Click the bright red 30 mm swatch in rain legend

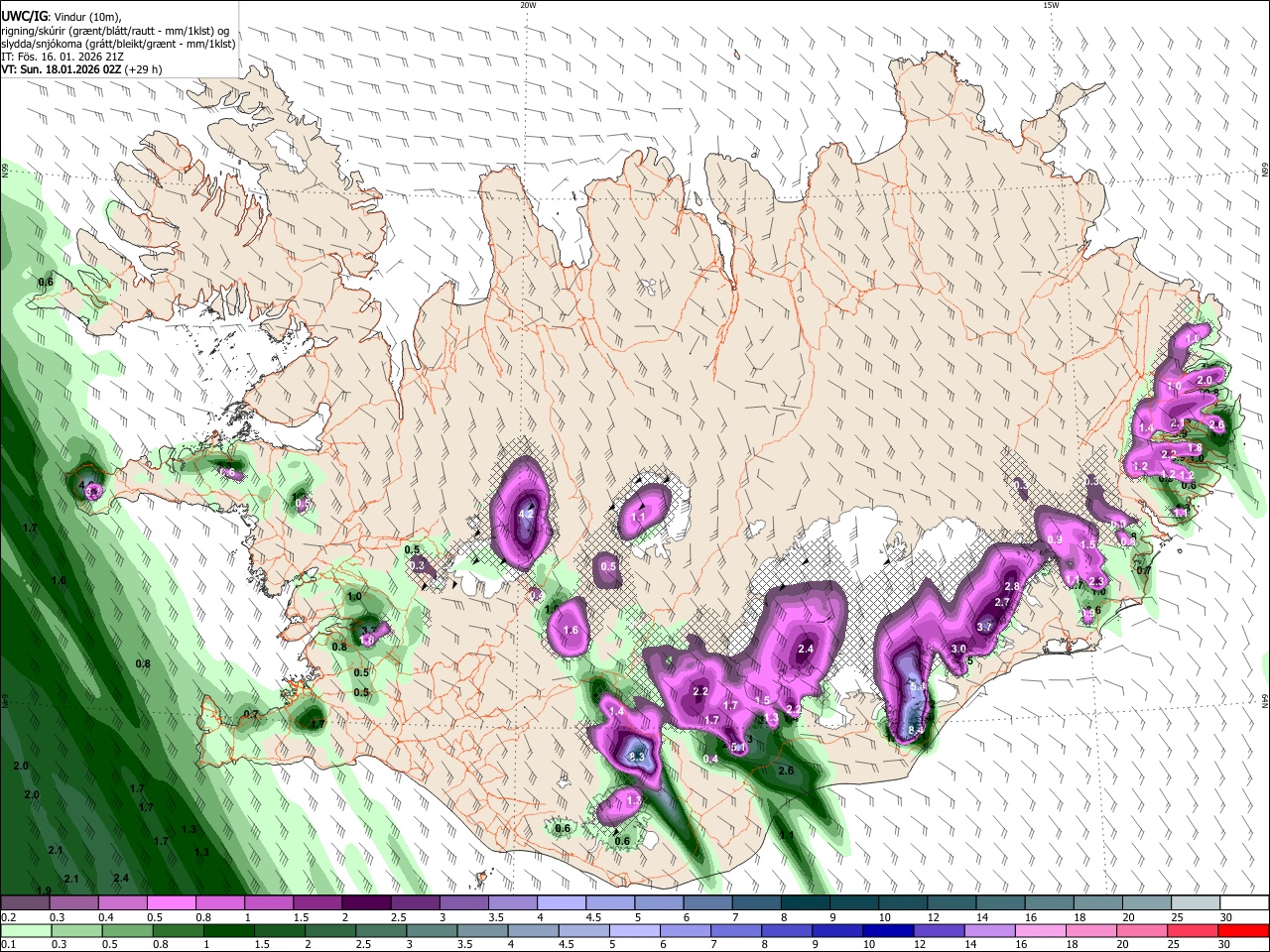click(1241, 930)
